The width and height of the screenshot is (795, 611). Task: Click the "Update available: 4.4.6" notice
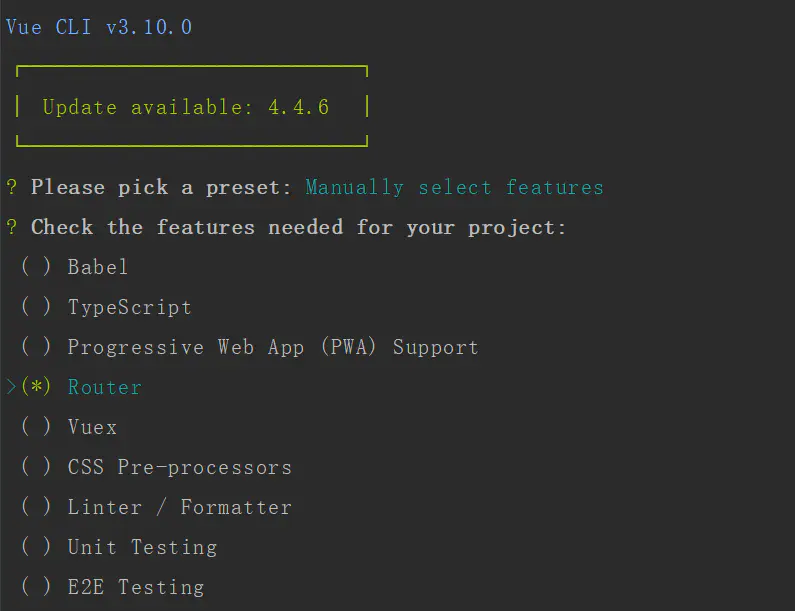[x=185, y=107]
